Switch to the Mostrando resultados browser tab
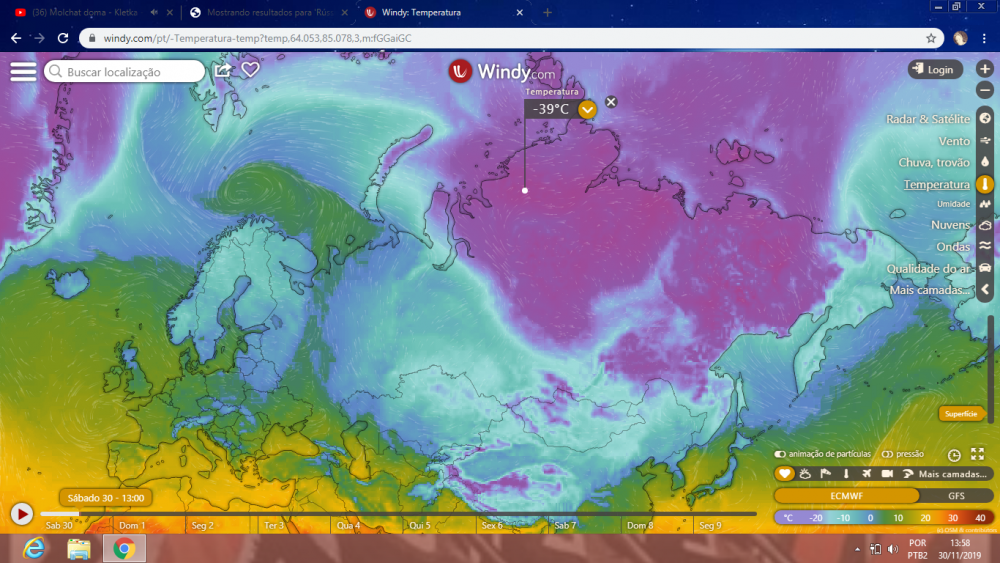1000x563 pixels. pyautogui.click(x=268, y=12)
